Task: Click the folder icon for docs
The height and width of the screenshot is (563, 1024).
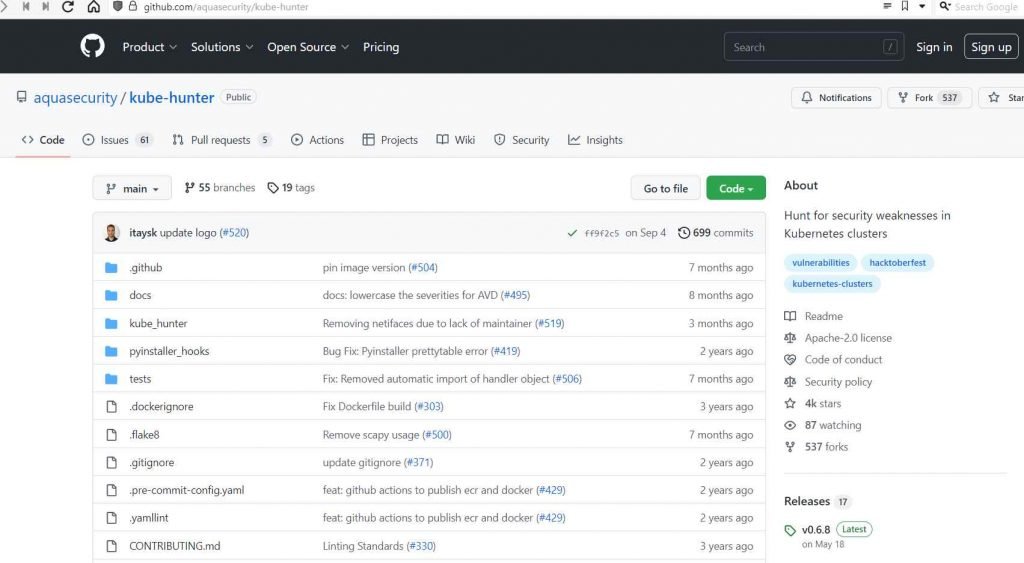Action: (111, 295)
